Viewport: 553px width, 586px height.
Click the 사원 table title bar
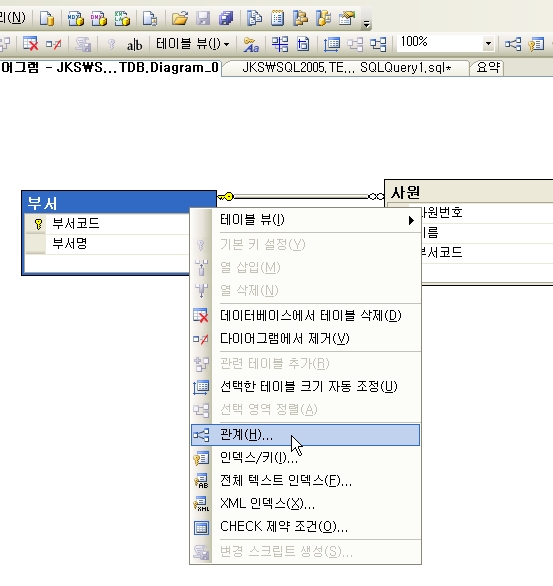[469, 192]
